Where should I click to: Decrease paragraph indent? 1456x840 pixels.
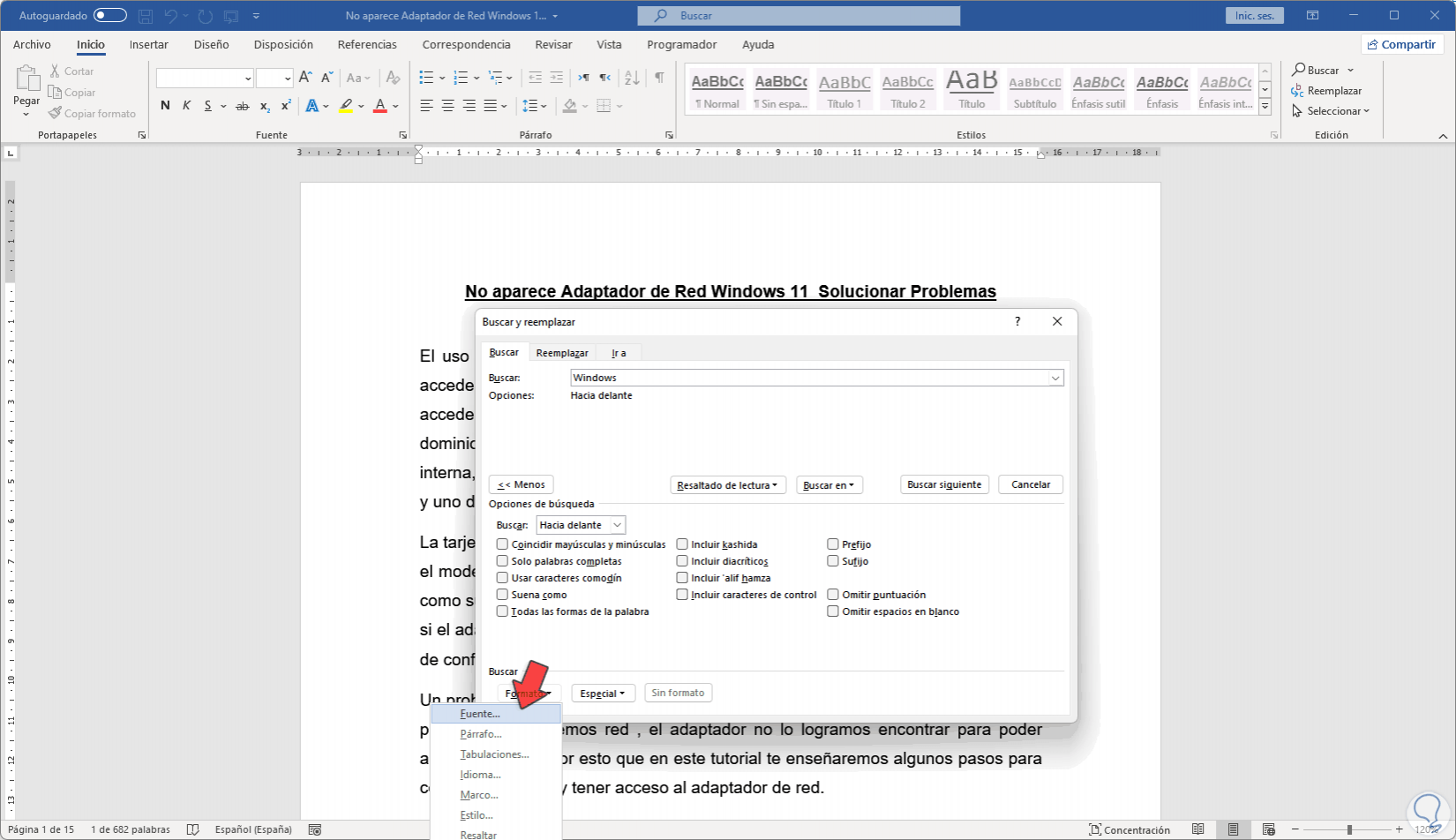coord(535,78)
